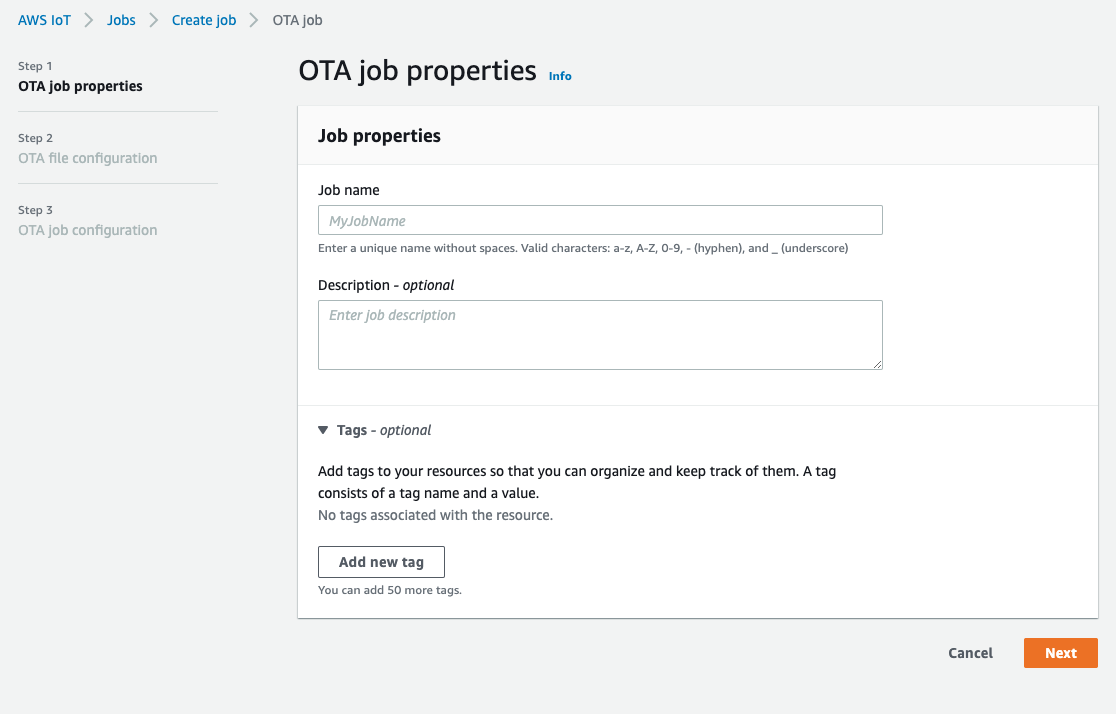Click the Add new tag button
The height and width of the screenshot is (714, 1116).
pos(381,562)
